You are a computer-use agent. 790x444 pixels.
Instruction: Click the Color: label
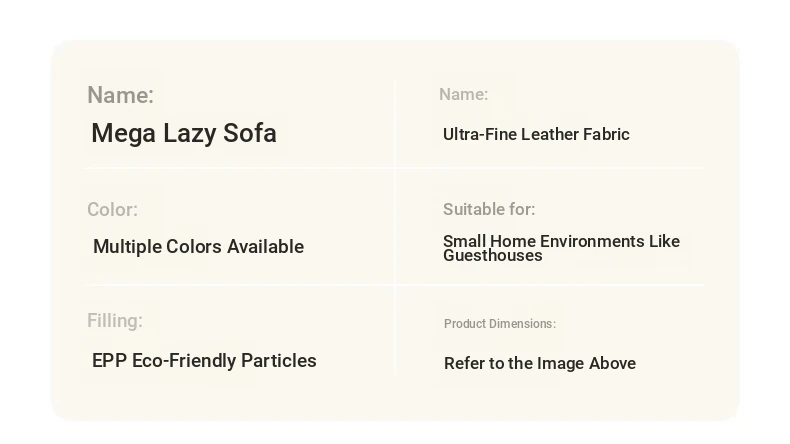click(x=112, y=210)
